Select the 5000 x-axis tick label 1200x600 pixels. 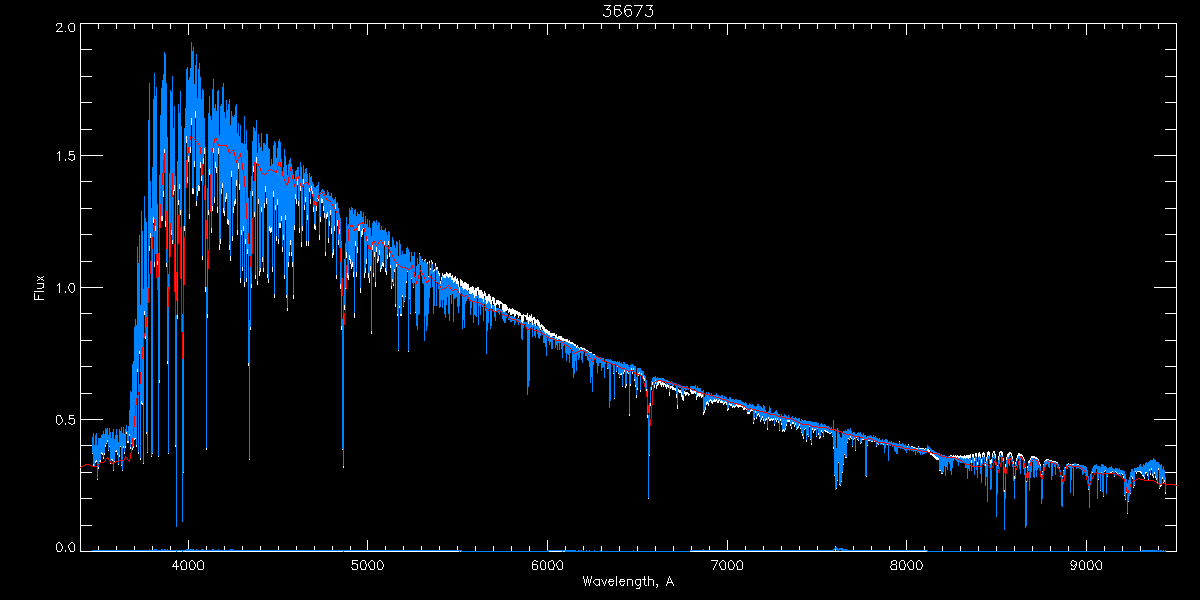point(367,565)
